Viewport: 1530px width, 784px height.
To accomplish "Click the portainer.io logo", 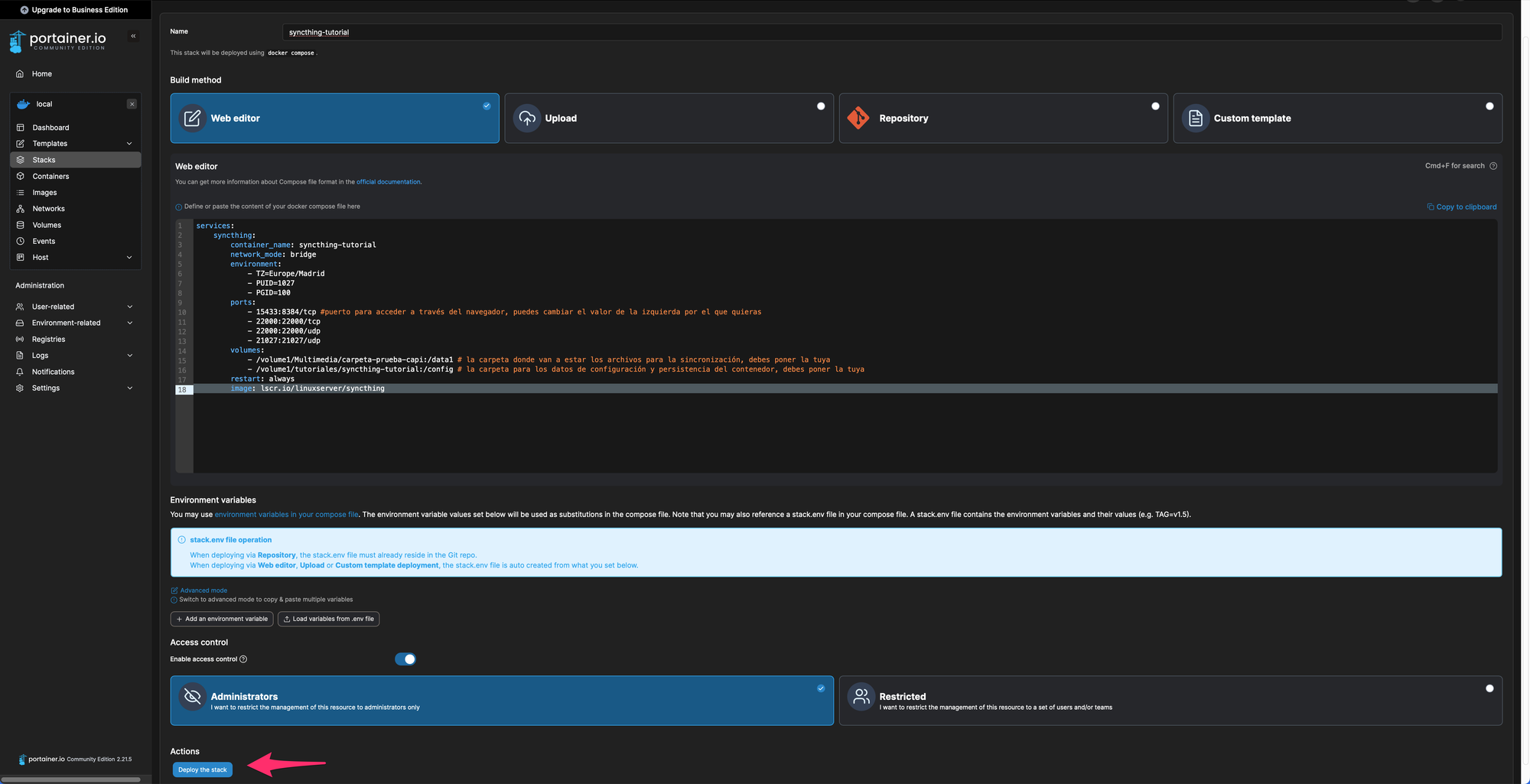I will tap(58, 41).
